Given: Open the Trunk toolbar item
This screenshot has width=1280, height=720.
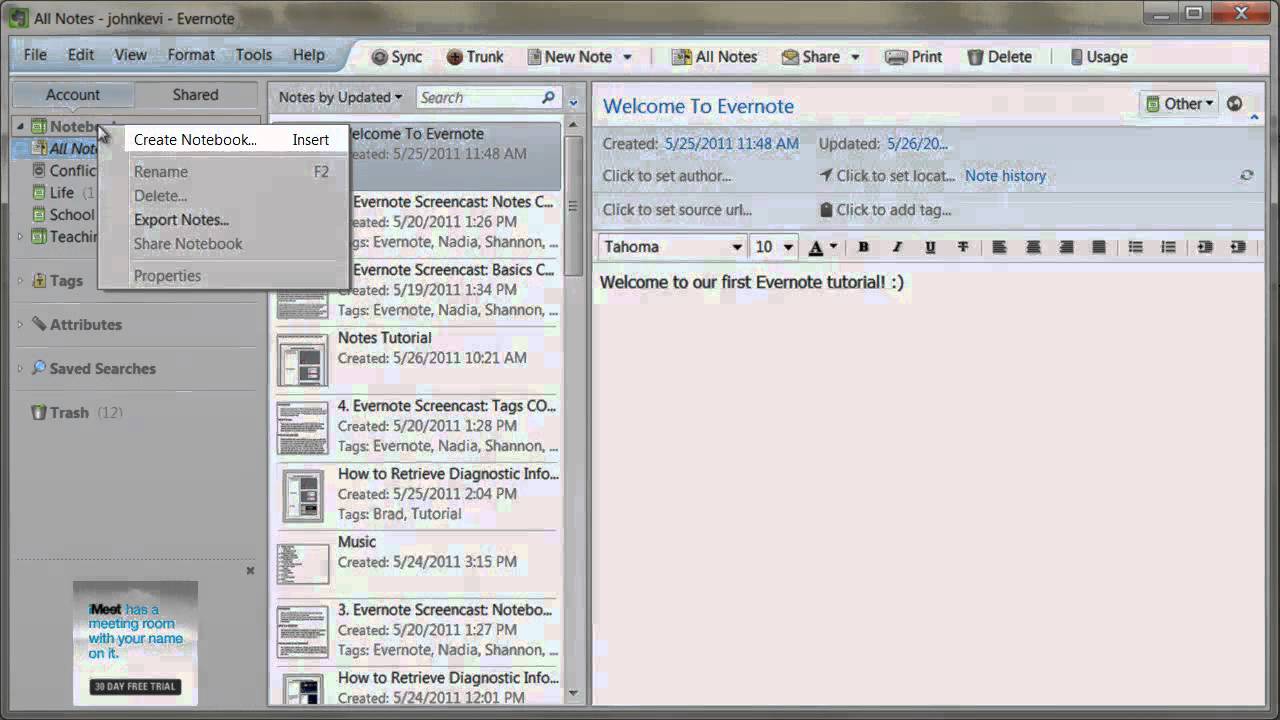Looking at the screenshot, I should 474,57.
